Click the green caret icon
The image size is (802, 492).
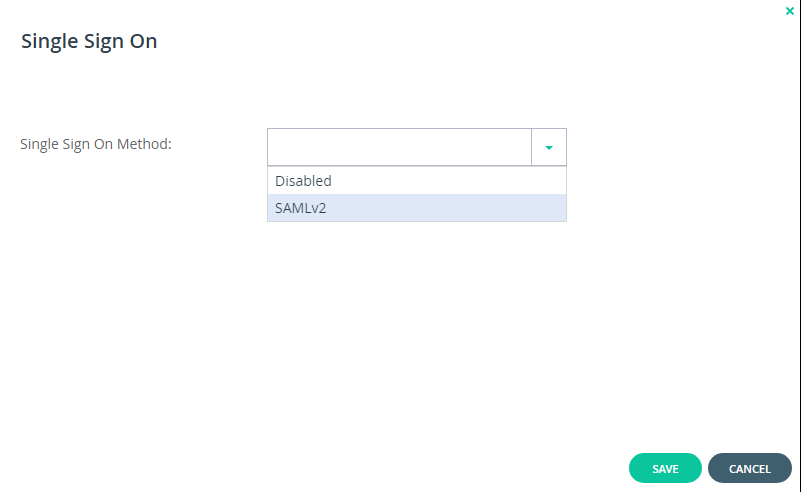pyautogui.click(x=549, y=147)
